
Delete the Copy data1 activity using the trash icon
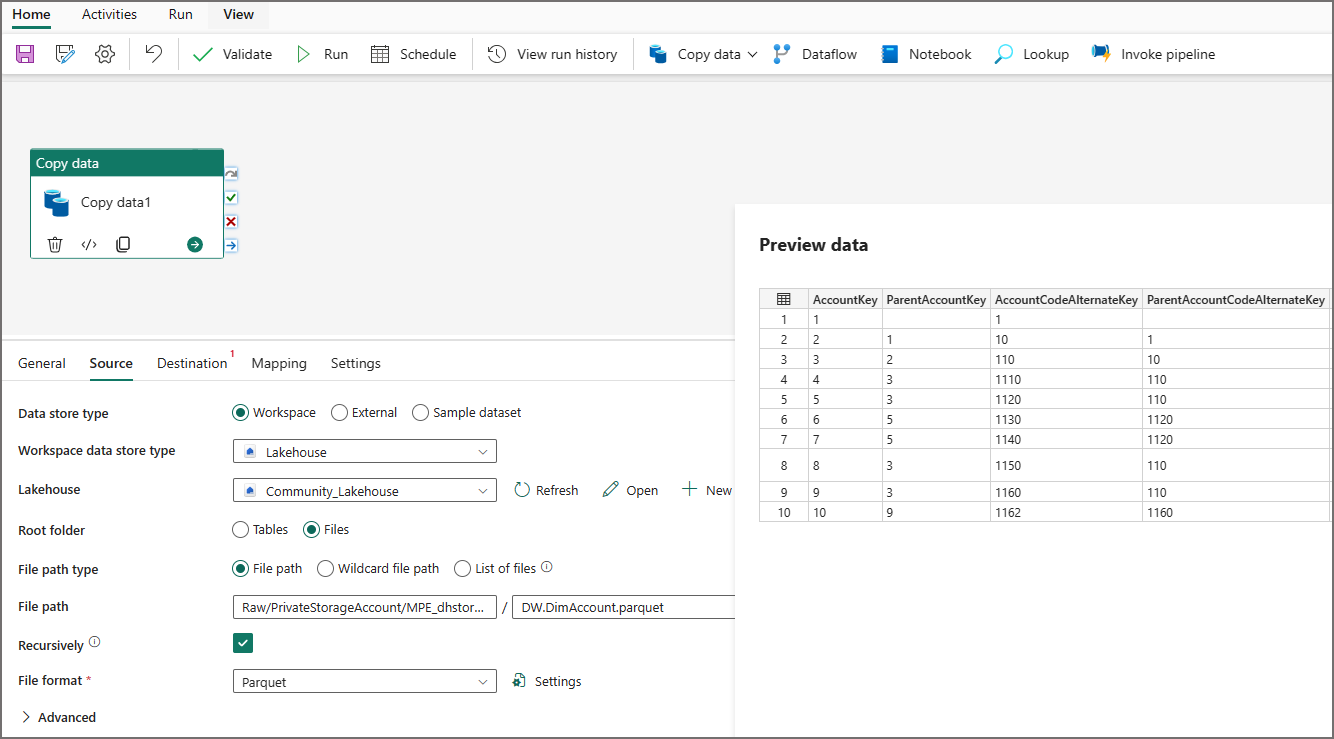tap(55, 243)
